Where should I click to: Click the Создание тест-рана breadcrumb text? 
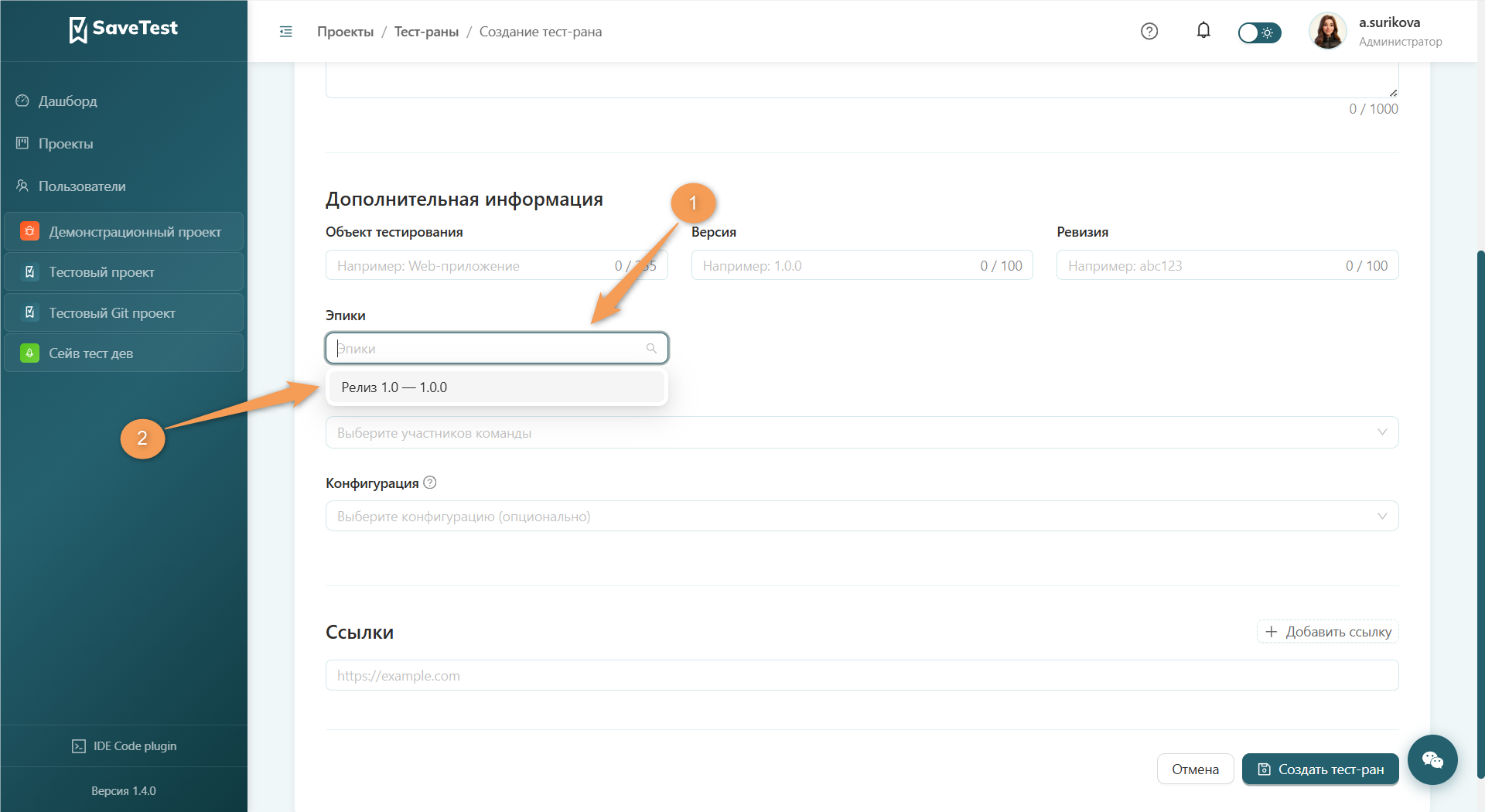(541, 32)
